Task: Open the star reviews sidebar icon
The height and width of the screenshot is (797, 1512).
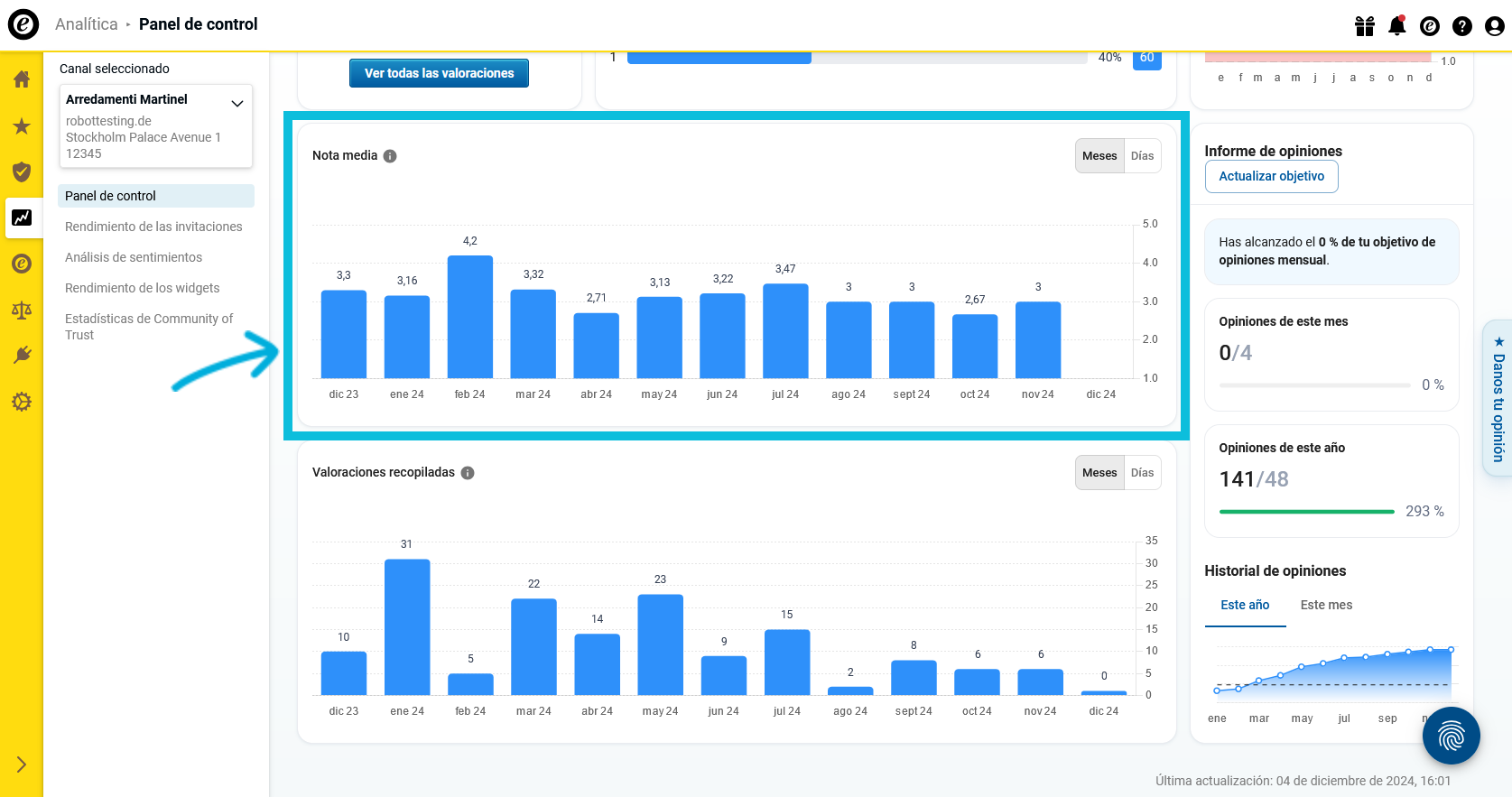Action: point(22,126)
